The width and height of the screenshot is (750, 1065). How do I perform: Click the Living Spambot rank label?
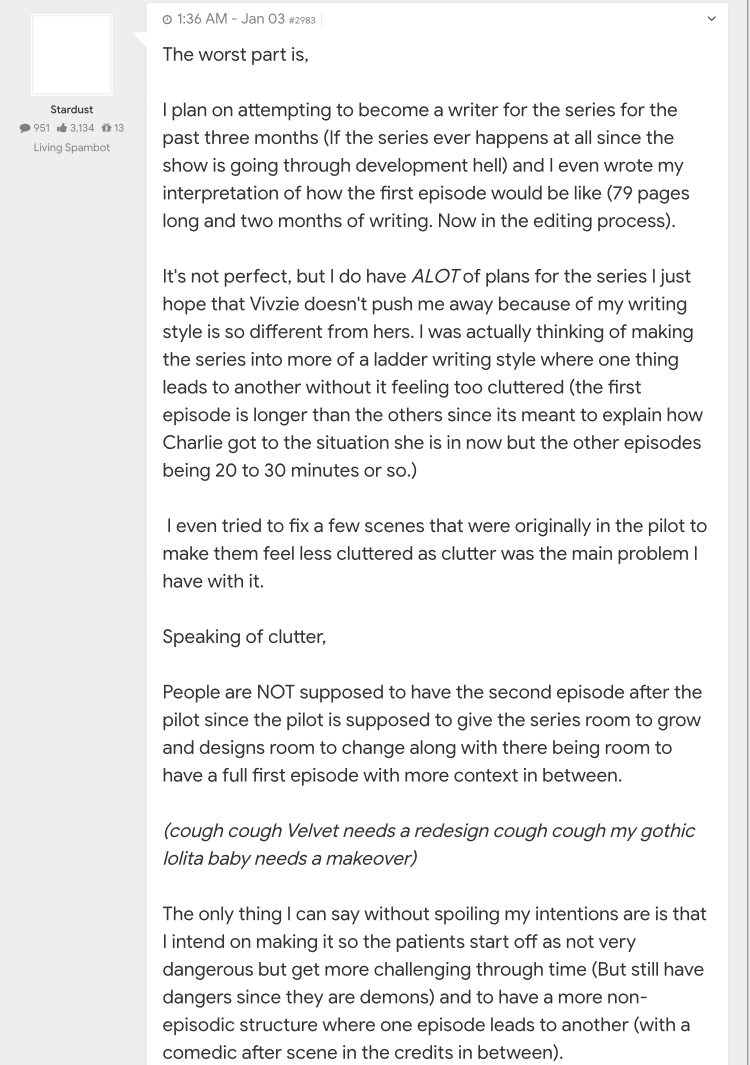[x=71, y=147]
